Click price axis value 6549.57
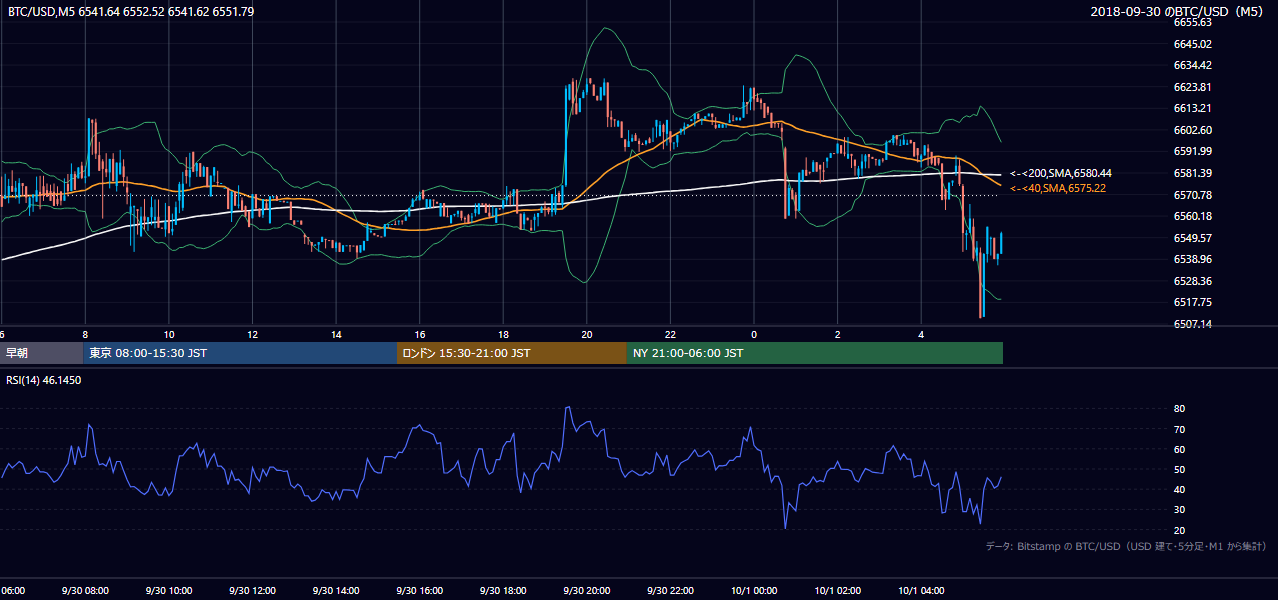This screenshot has width=1278, height=600. 1193,238
